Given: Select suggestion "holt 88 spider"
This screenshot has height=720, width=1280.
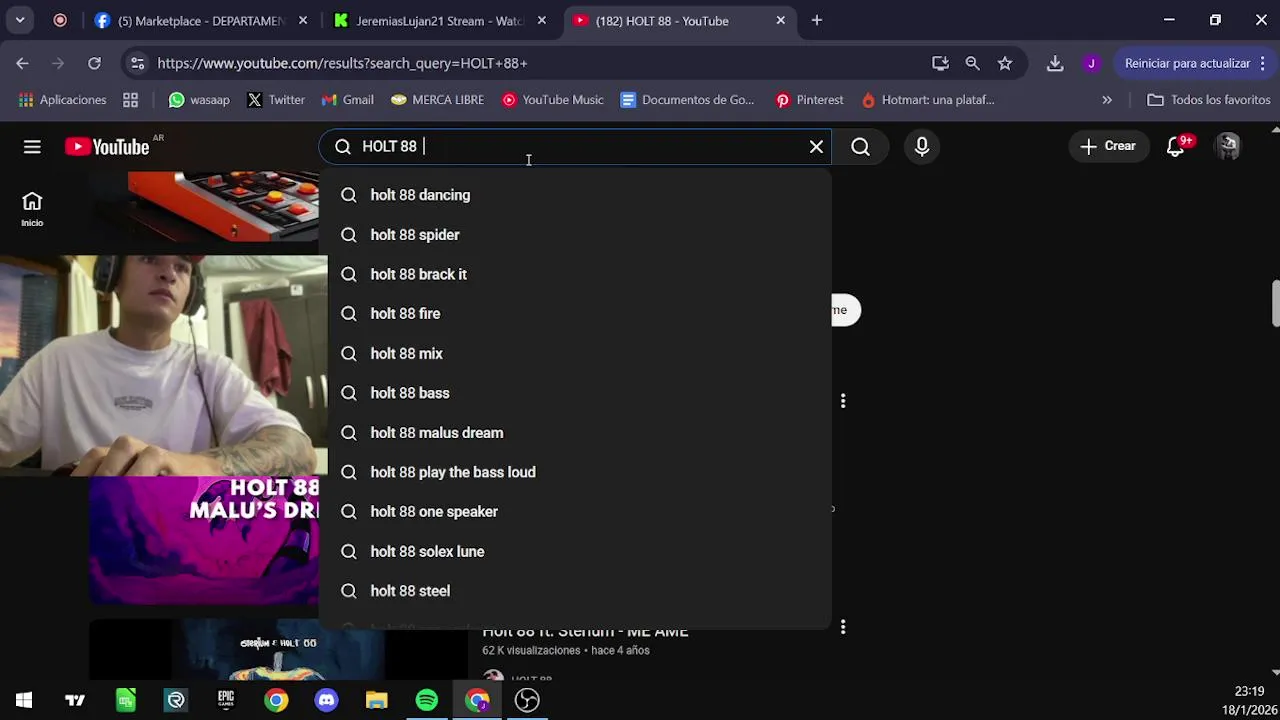Looking at the screenshot, I should 575,235.
